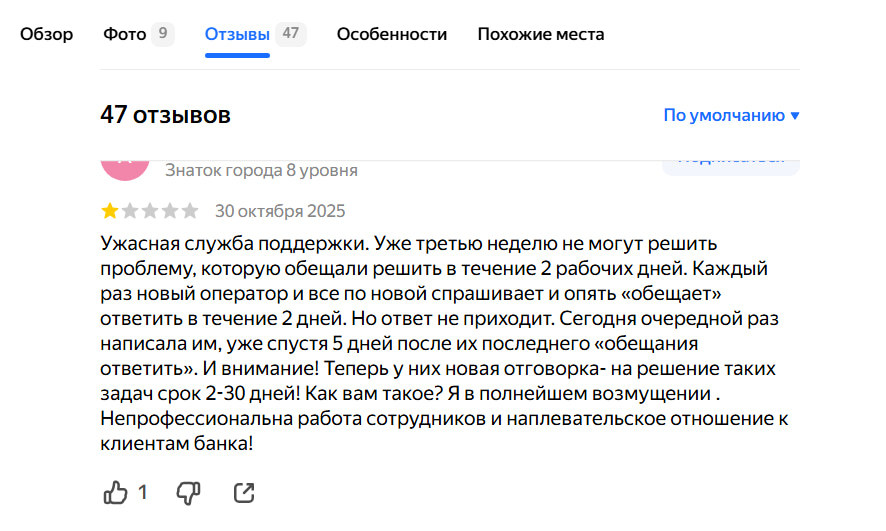Click the "47 отзывов" heading
Image resolution: width=886 pixels, height=531 pixels.
(165, 115)
